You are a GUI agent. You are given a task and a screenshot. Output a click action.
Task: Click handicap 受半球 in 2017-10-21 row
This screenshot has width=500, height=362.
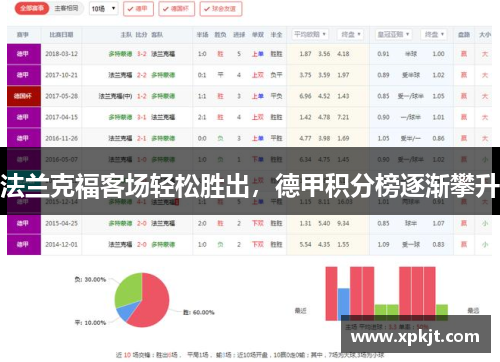coord(411,75)
